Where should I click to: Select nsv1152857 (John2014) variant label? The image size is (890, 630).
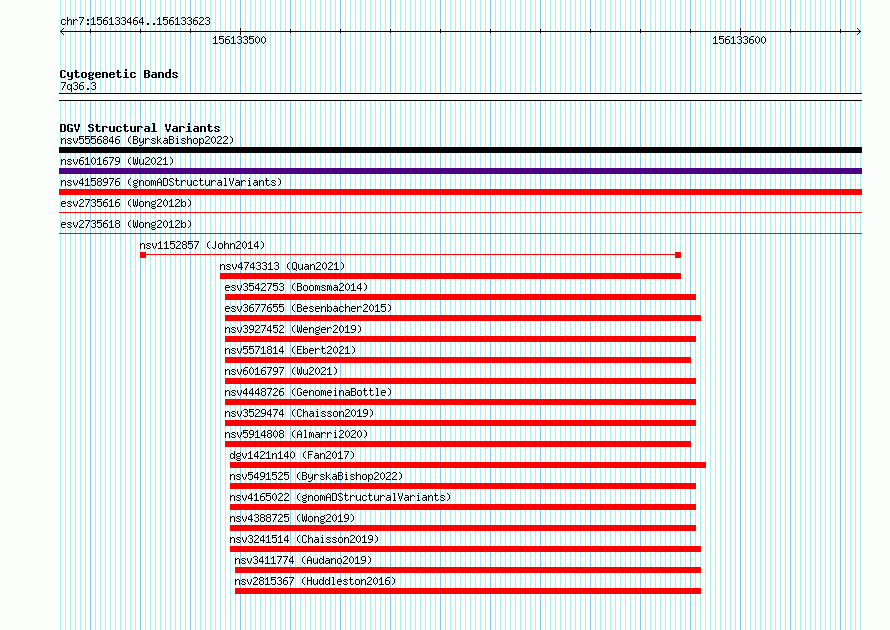click(x=202, y=245)
